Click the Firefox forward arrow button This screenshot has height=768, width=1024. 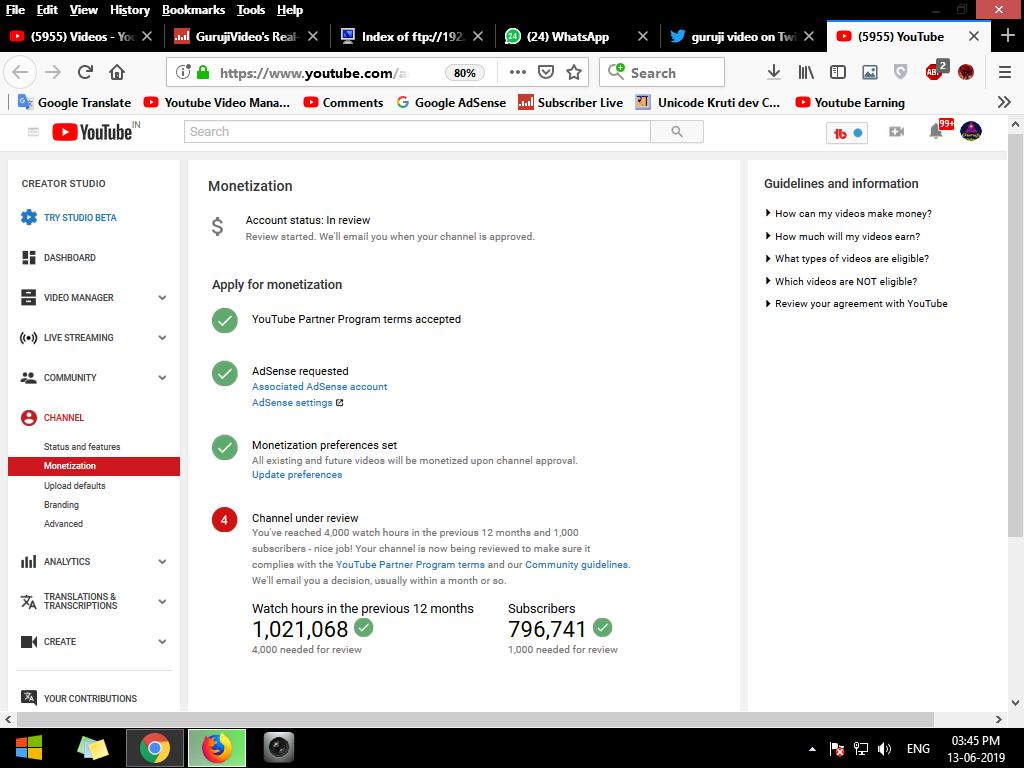coord(53,72)
